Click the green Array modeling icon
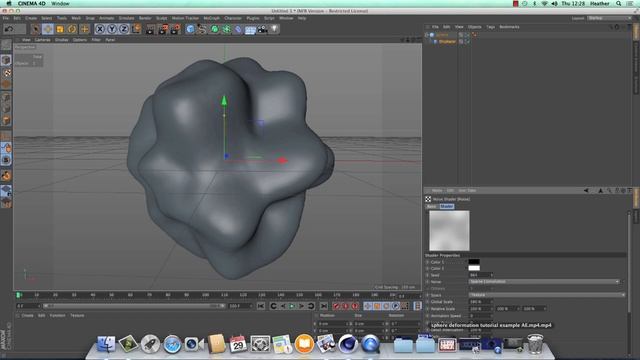 pos(227,29)
